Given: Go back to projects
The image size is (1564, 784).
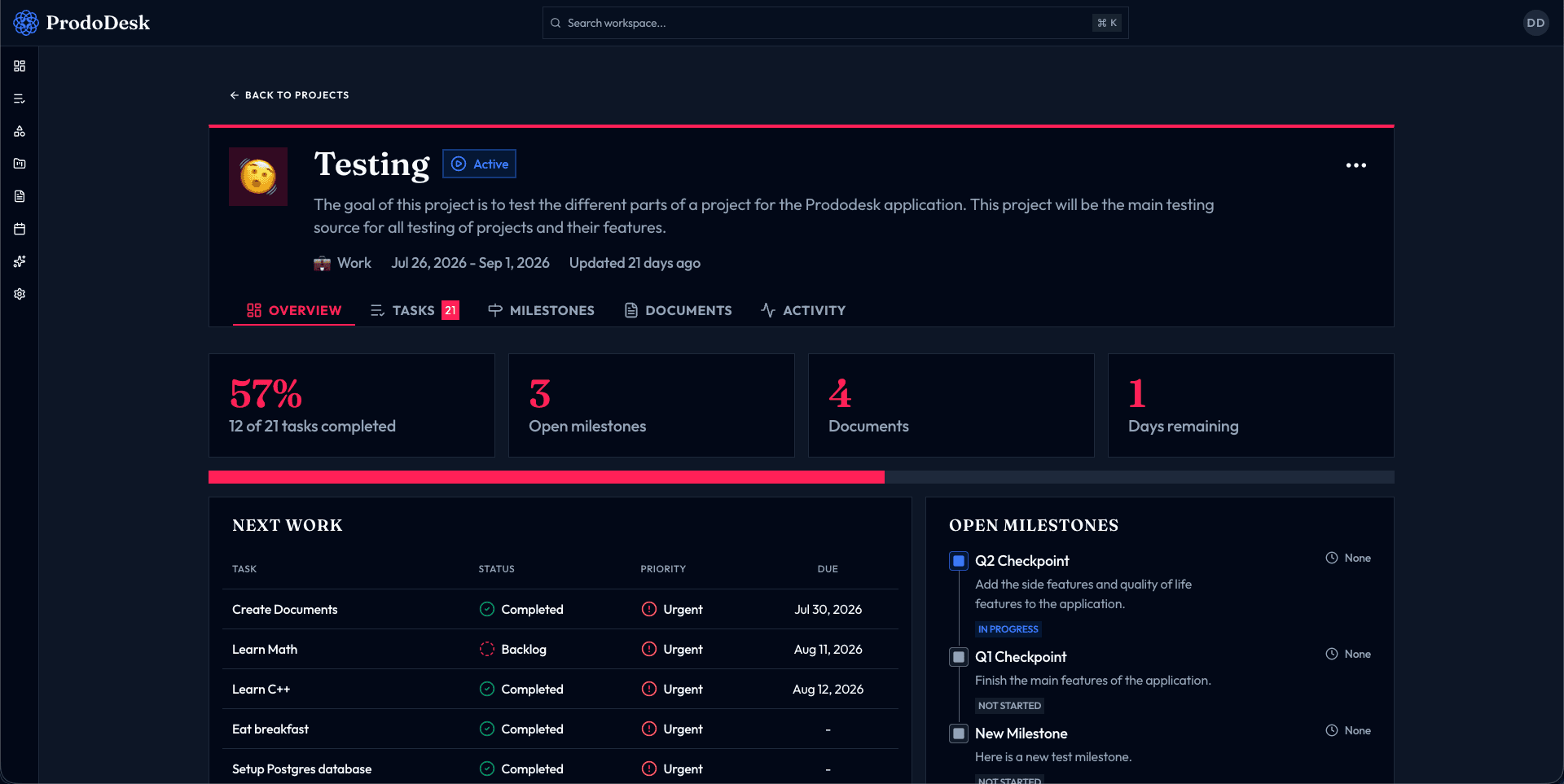Looking at the screenshot, I should click(x=289, y=95).
